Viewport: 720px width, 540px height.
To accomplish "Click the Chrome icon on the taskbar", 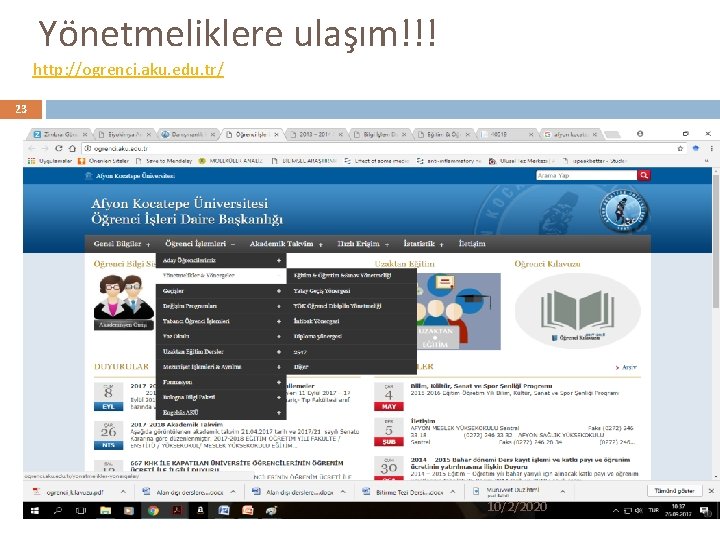I will tap(153, 510).
